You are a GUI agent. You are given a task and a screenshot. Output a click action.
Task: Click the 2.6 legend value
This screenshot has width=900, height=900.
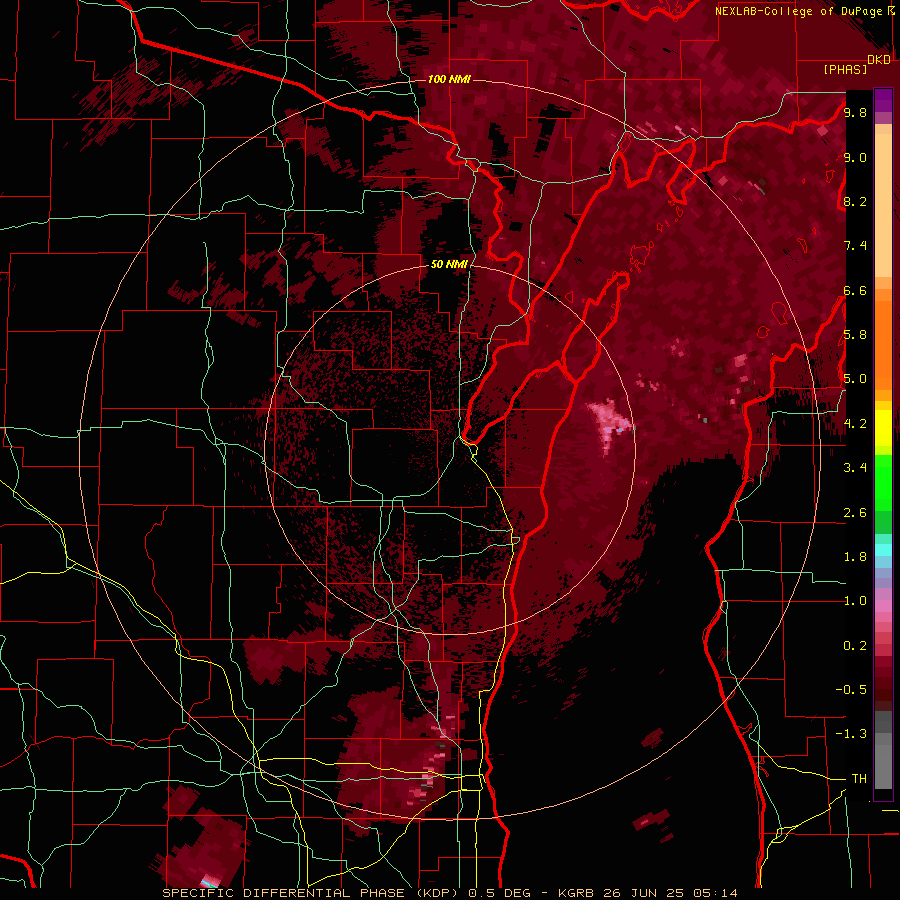[855, 513]
